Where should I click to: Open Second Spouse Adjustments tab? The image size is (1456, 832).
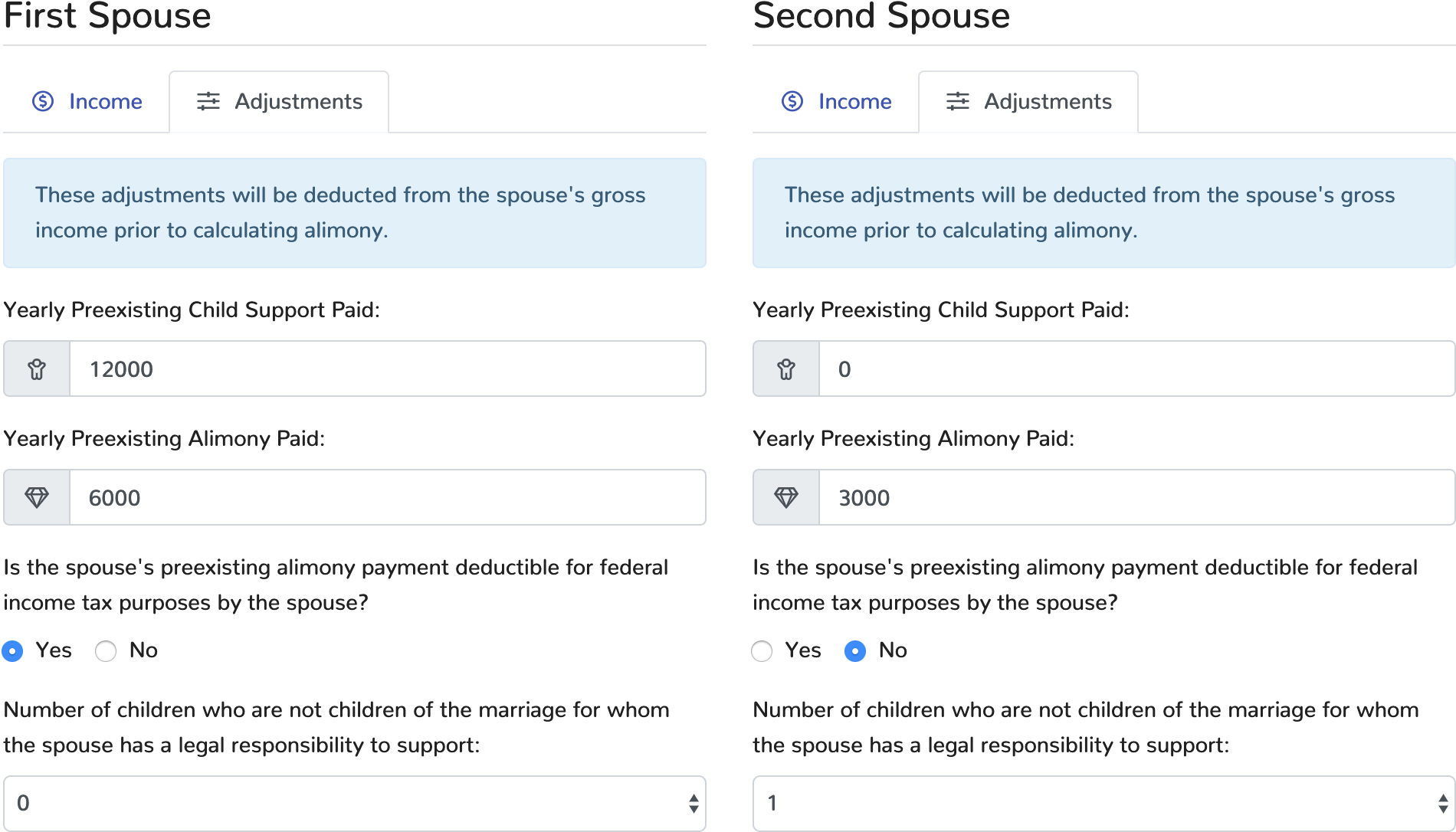pyautogui.click(x=1028, y=102)
